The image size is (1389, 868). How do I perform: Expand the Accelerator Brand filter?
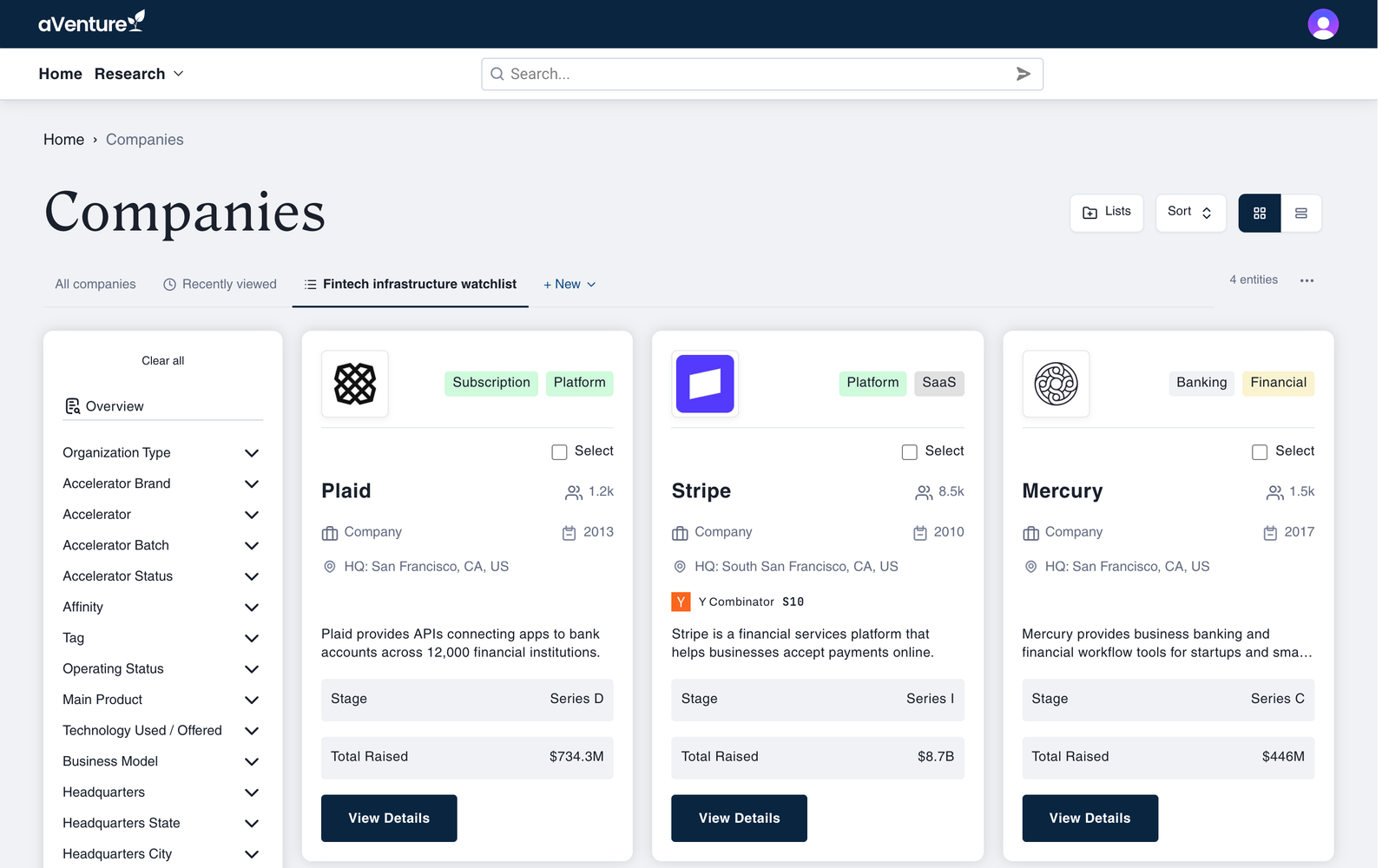pos(162,483)
